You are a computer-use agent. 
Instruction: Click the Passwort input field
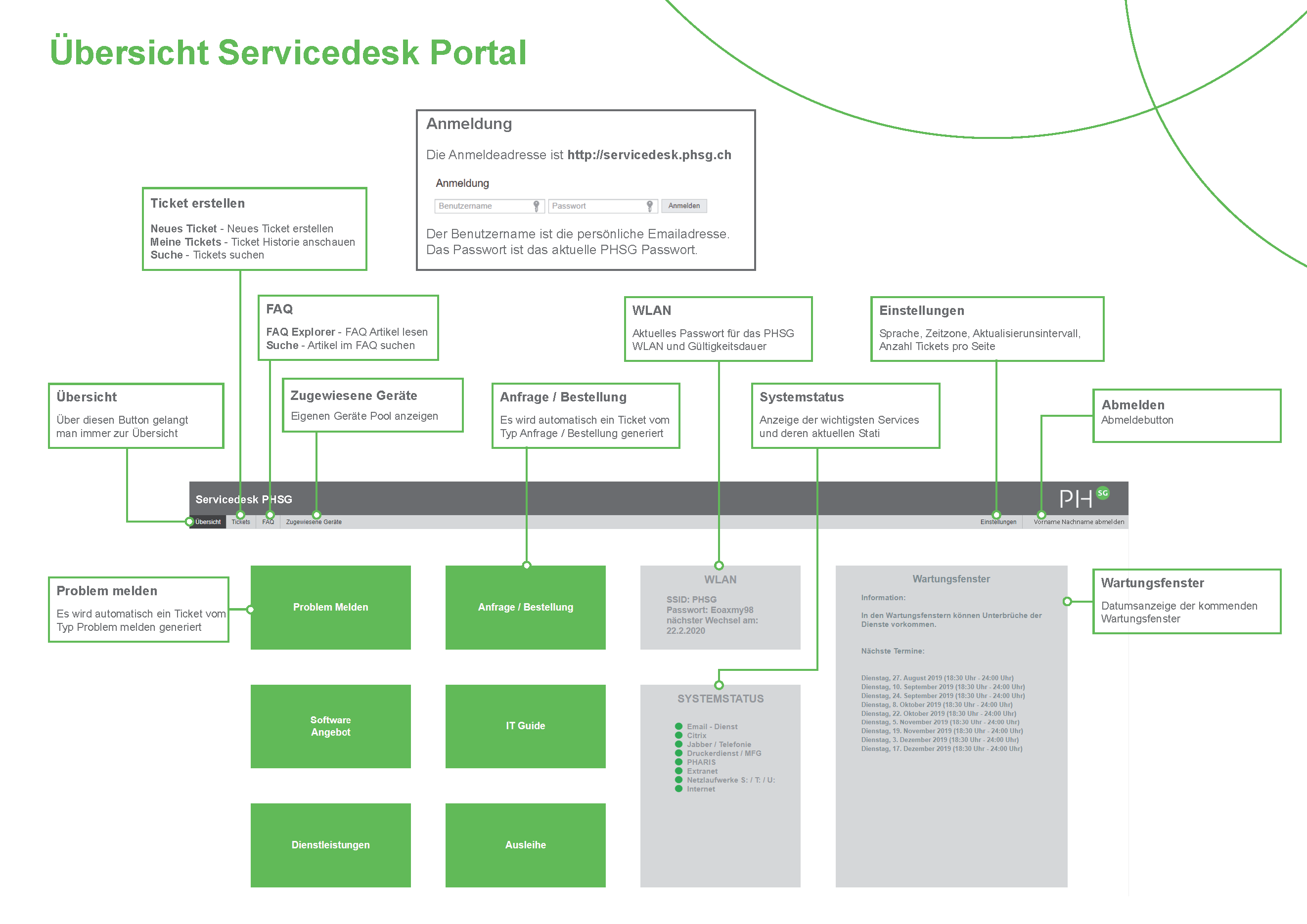click(603, 206)
